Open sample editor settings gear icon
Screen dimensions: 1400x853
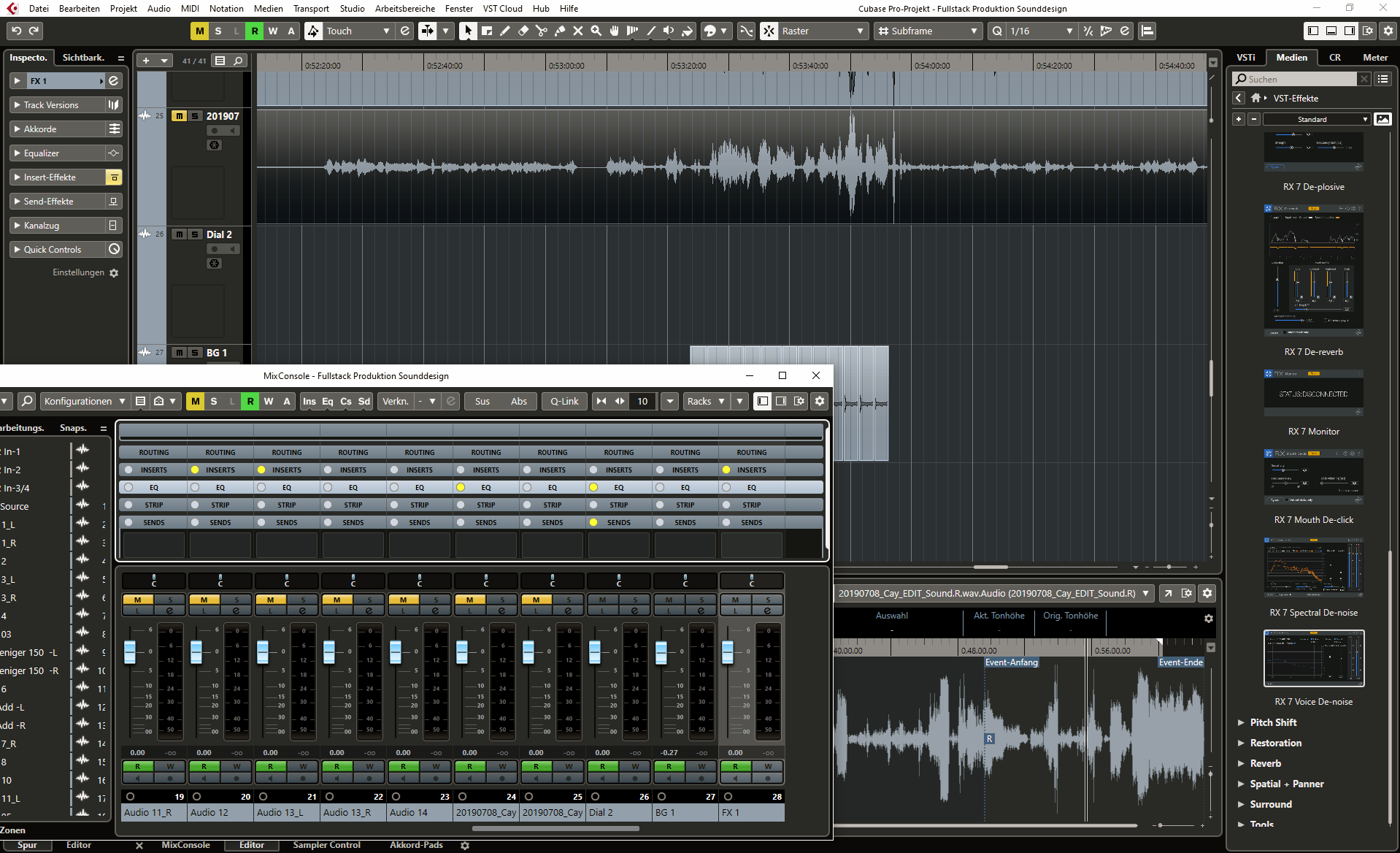pos(1207,593)
